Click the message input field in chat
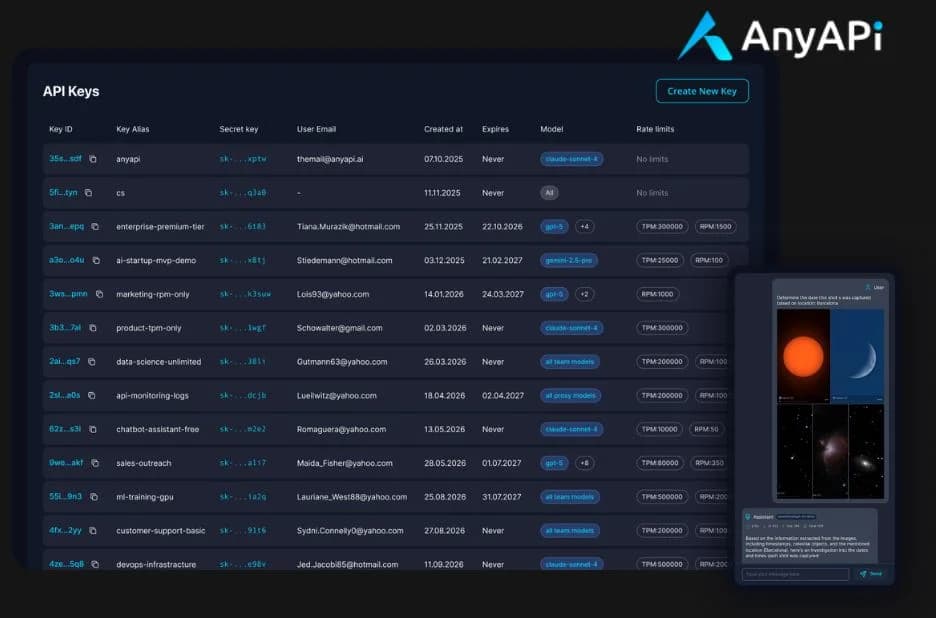 pyautogui.click(x=795, y=574)
